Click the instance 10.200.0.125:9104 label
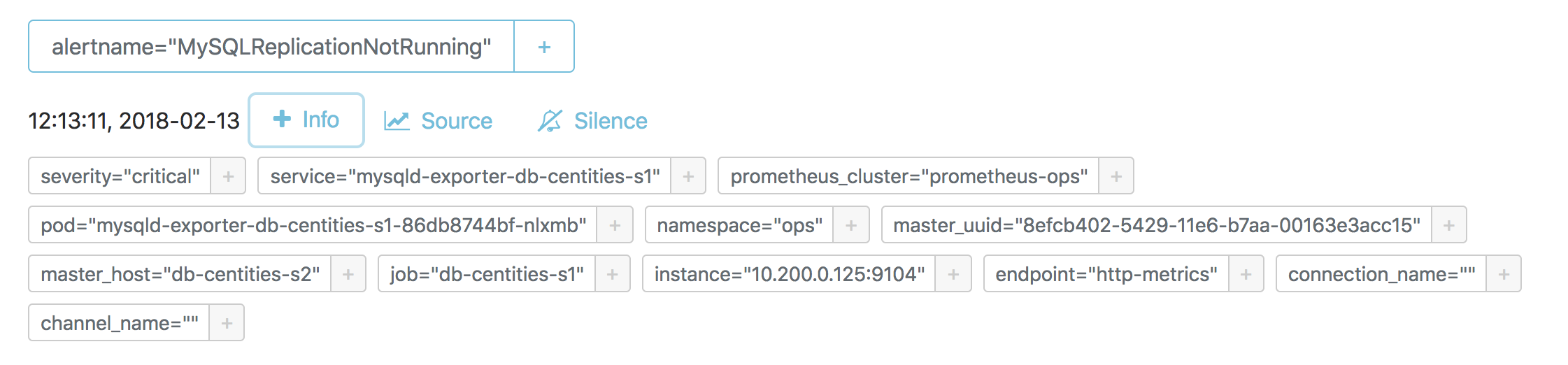The width and height of the screenshot is (1568, 365). (790, 274)
